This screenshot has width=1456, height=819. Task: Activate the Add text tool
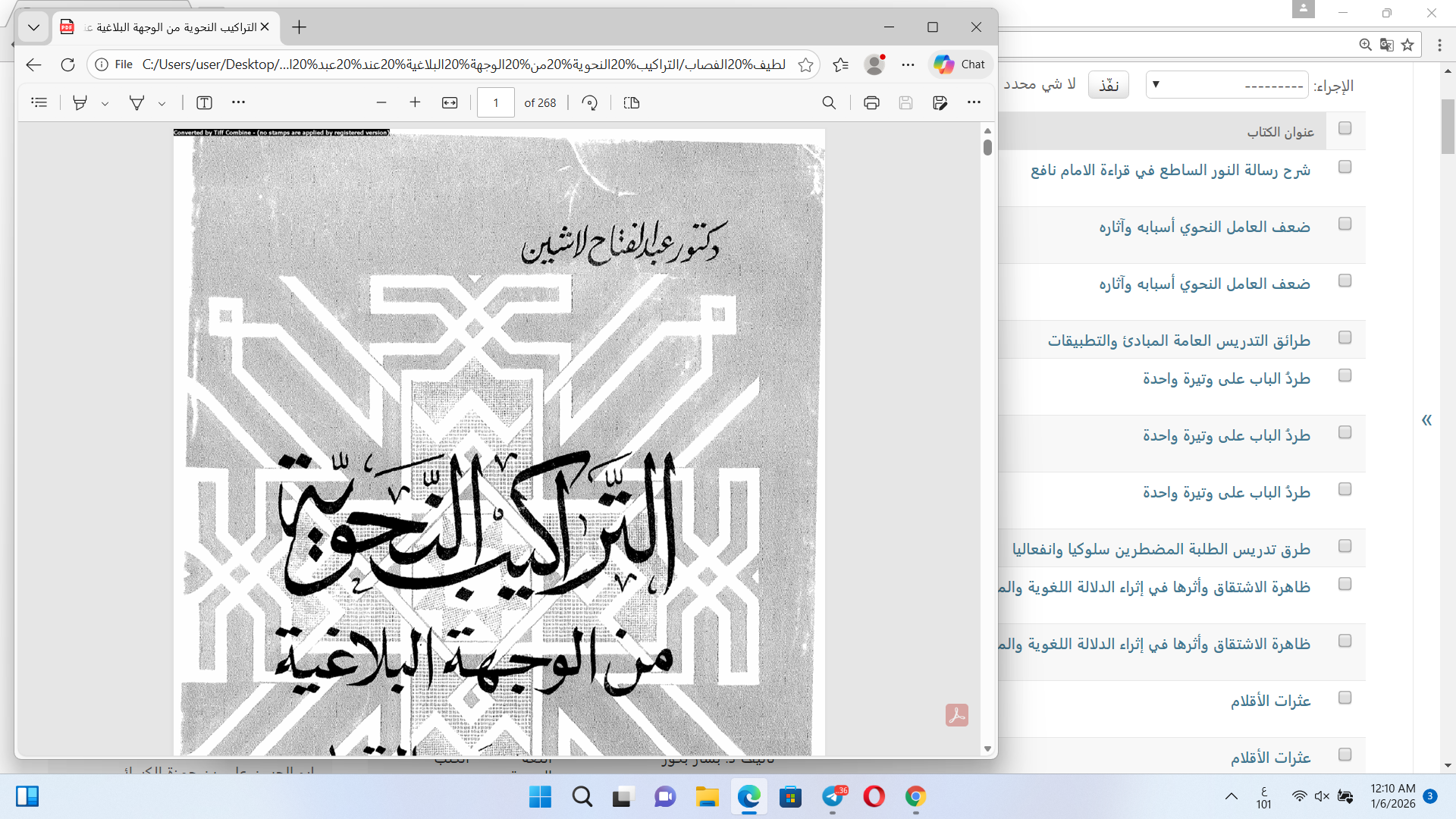[204, 102]
